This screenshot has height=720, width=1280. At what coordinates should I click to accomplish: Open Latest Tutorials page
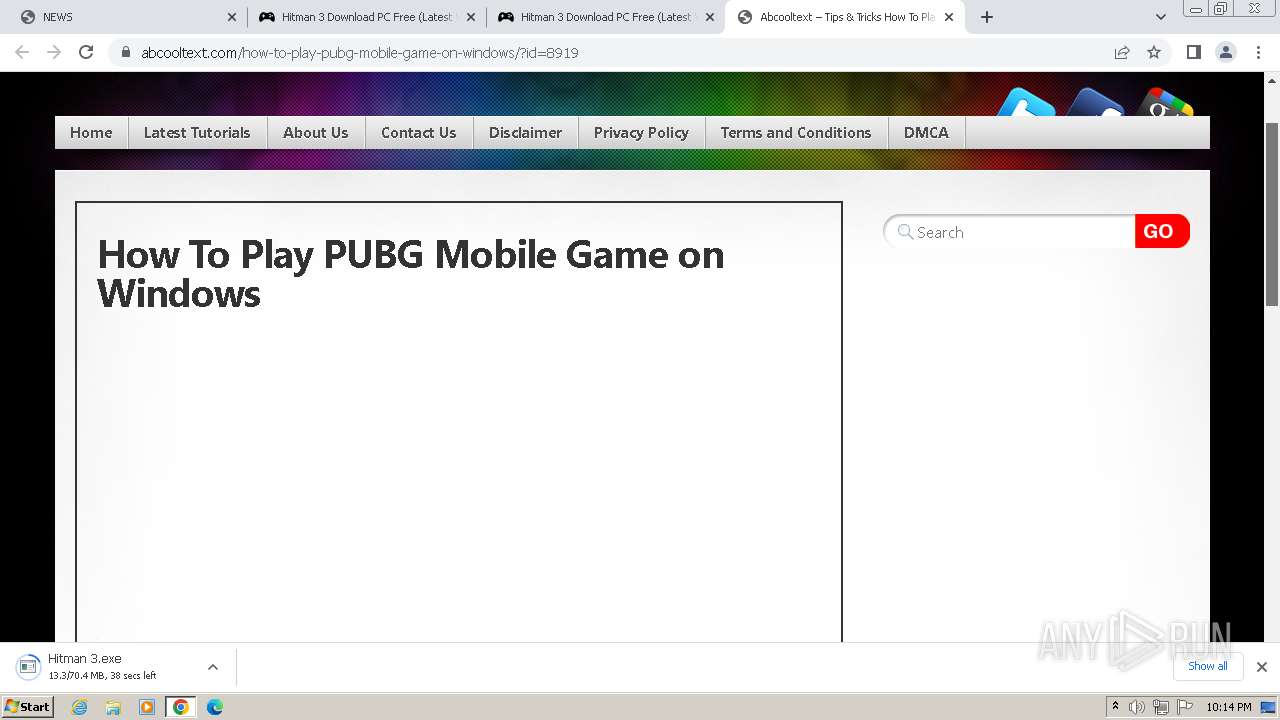(x=197, y=132)
